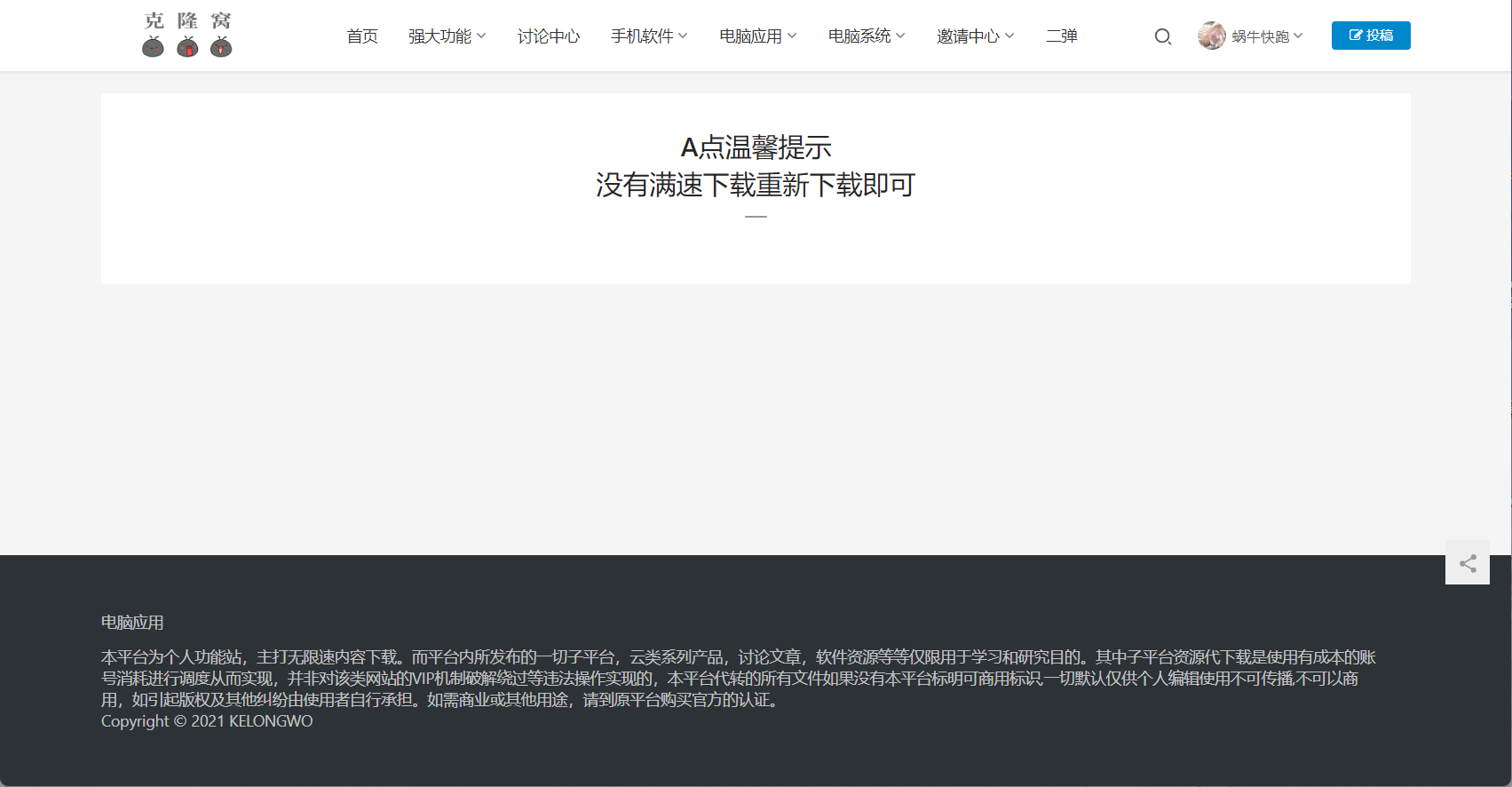Click the share icon floating button

(x=1468, y=562)
